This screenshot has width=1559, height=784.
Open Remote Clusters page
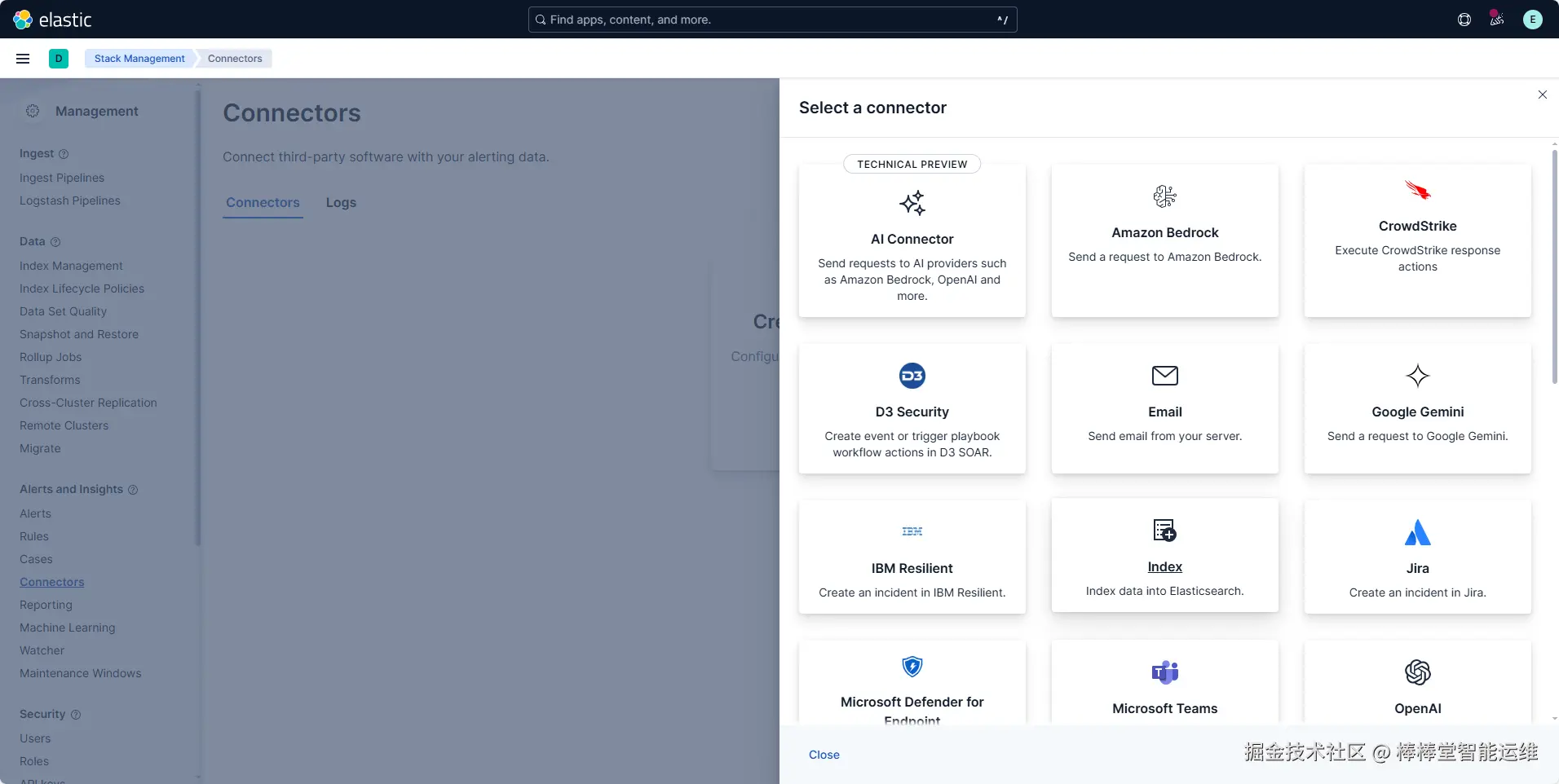(64, 425)
